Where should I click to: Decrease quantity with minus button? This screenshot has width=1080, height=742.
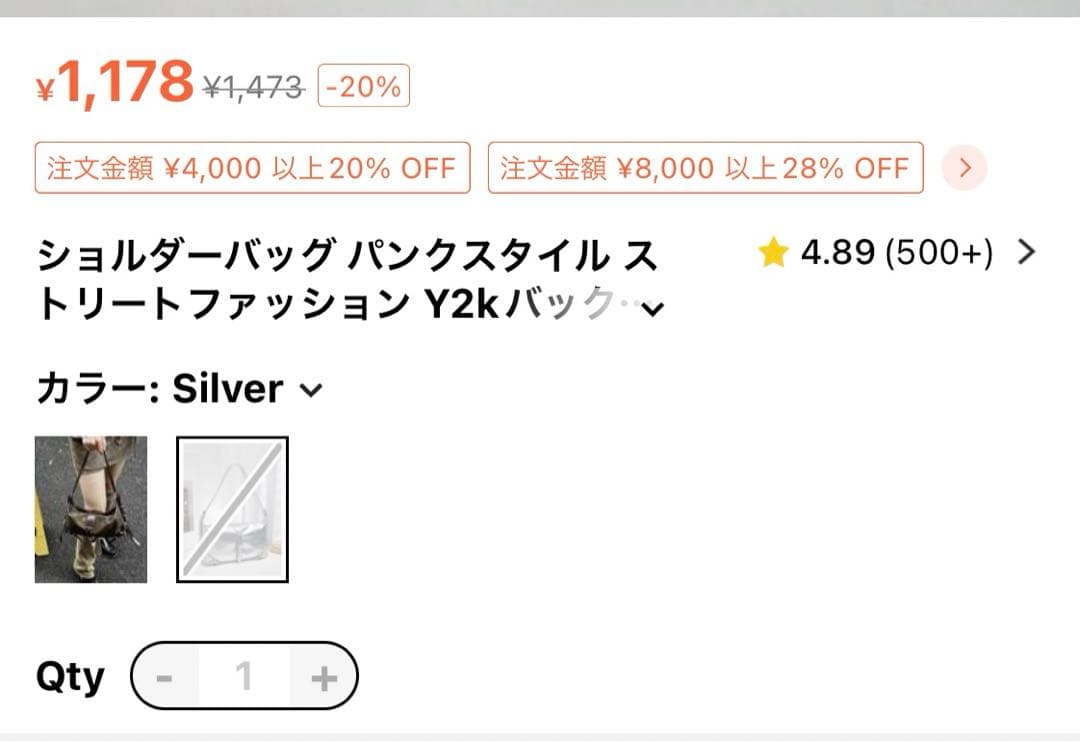[x=164, y=677]
